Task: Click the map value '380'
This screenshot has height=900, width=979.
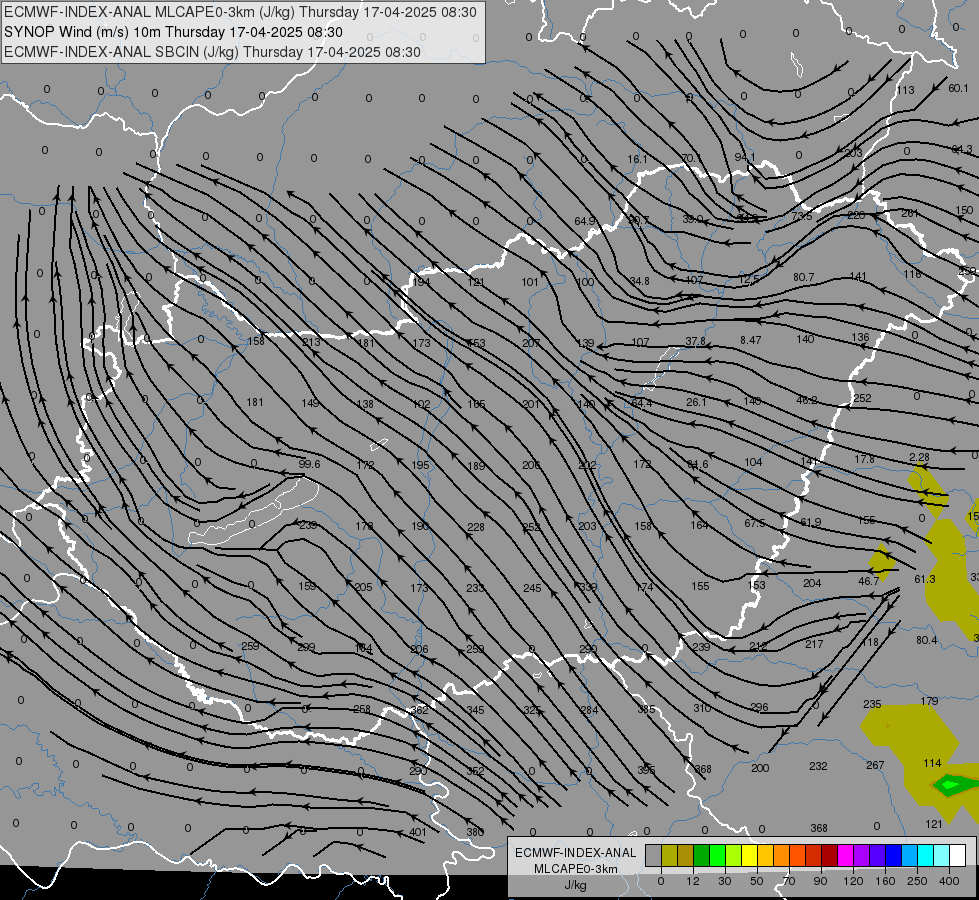Action: [x=475, y=832]
